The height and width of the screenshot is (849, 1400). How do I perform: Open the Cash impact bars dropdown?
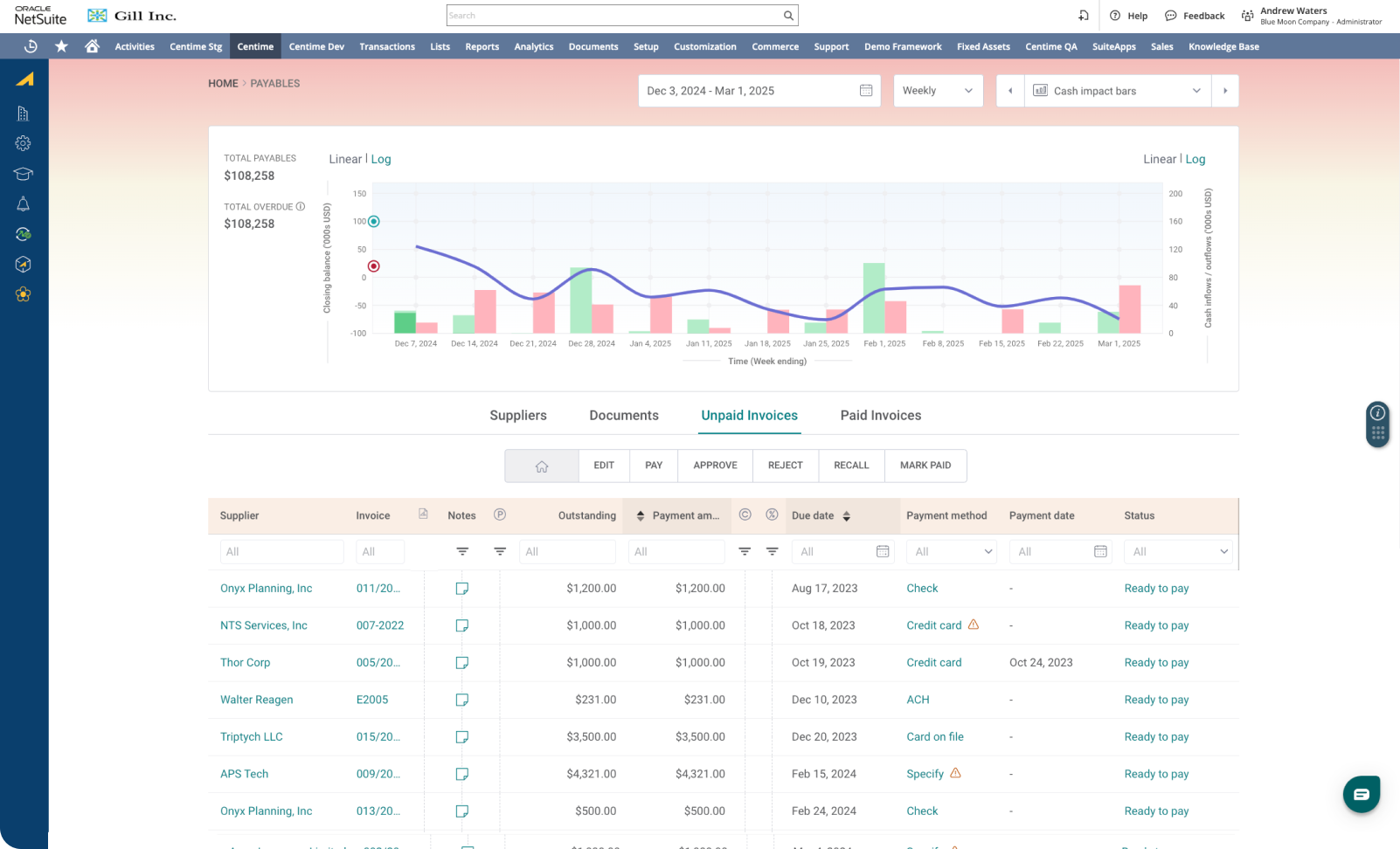coord(1118,91)
